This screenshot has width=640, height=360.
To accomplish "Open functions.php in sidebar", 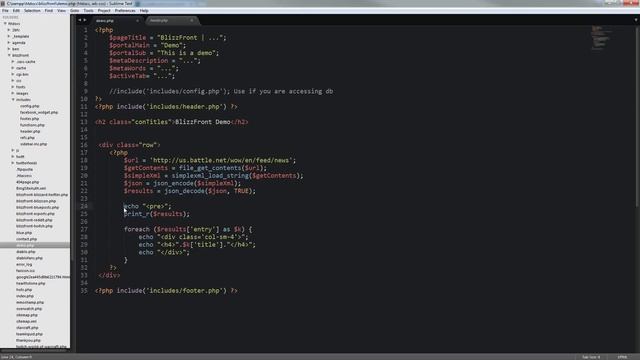I will (32, 125).
